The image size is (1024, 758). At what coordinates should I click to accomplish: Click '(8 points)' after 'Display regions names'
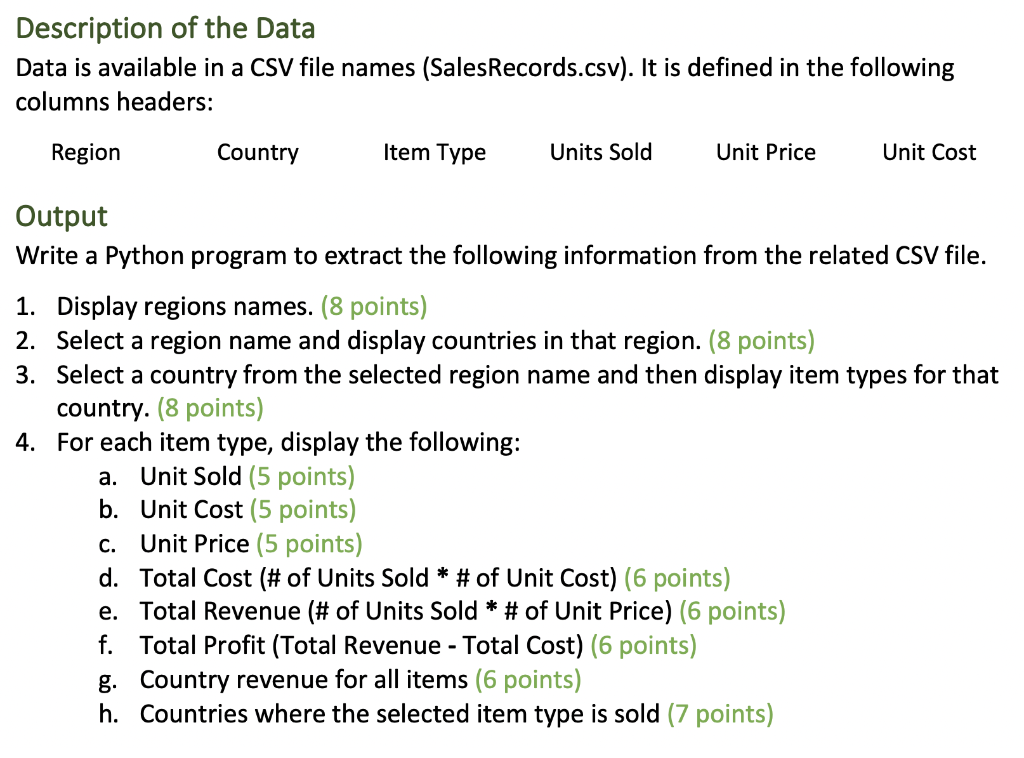374,307
